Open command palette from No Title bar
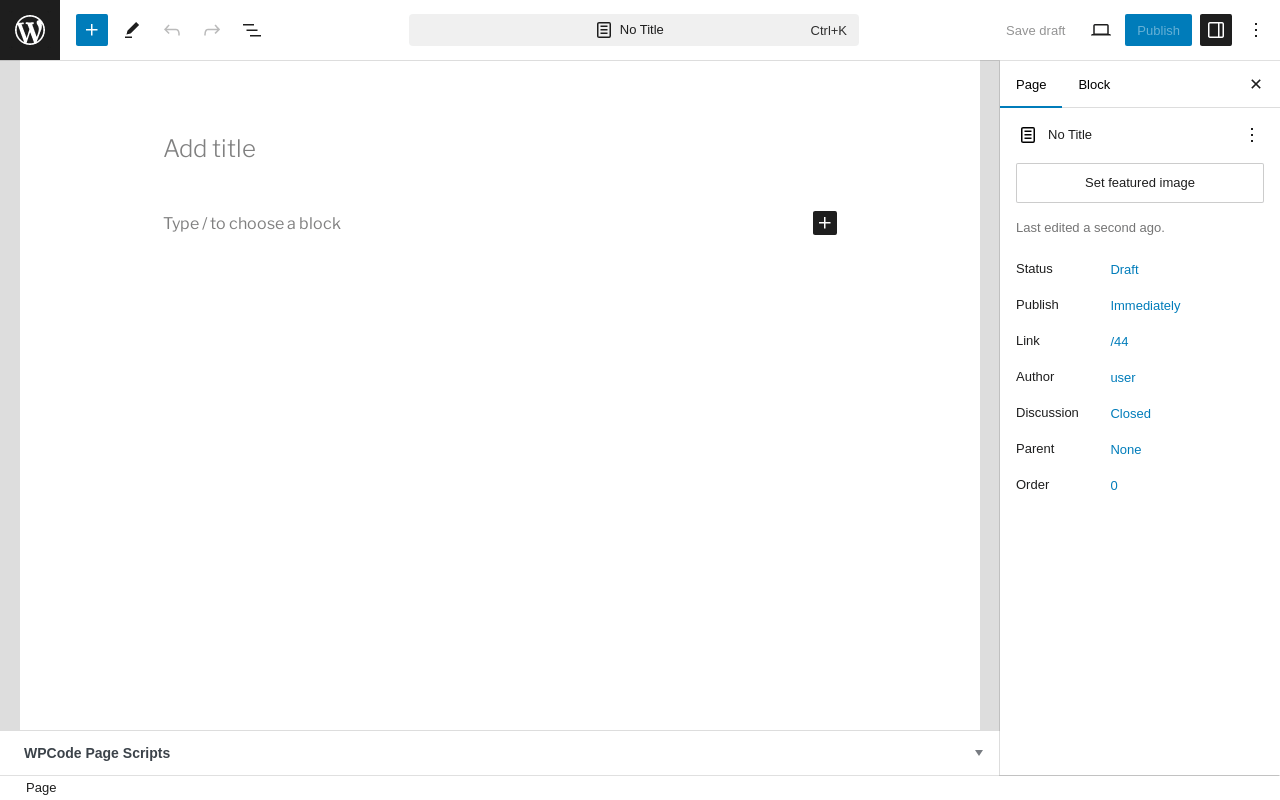Image resolution: width=1280 pixels, height=800 pixels. coord(634,30)
